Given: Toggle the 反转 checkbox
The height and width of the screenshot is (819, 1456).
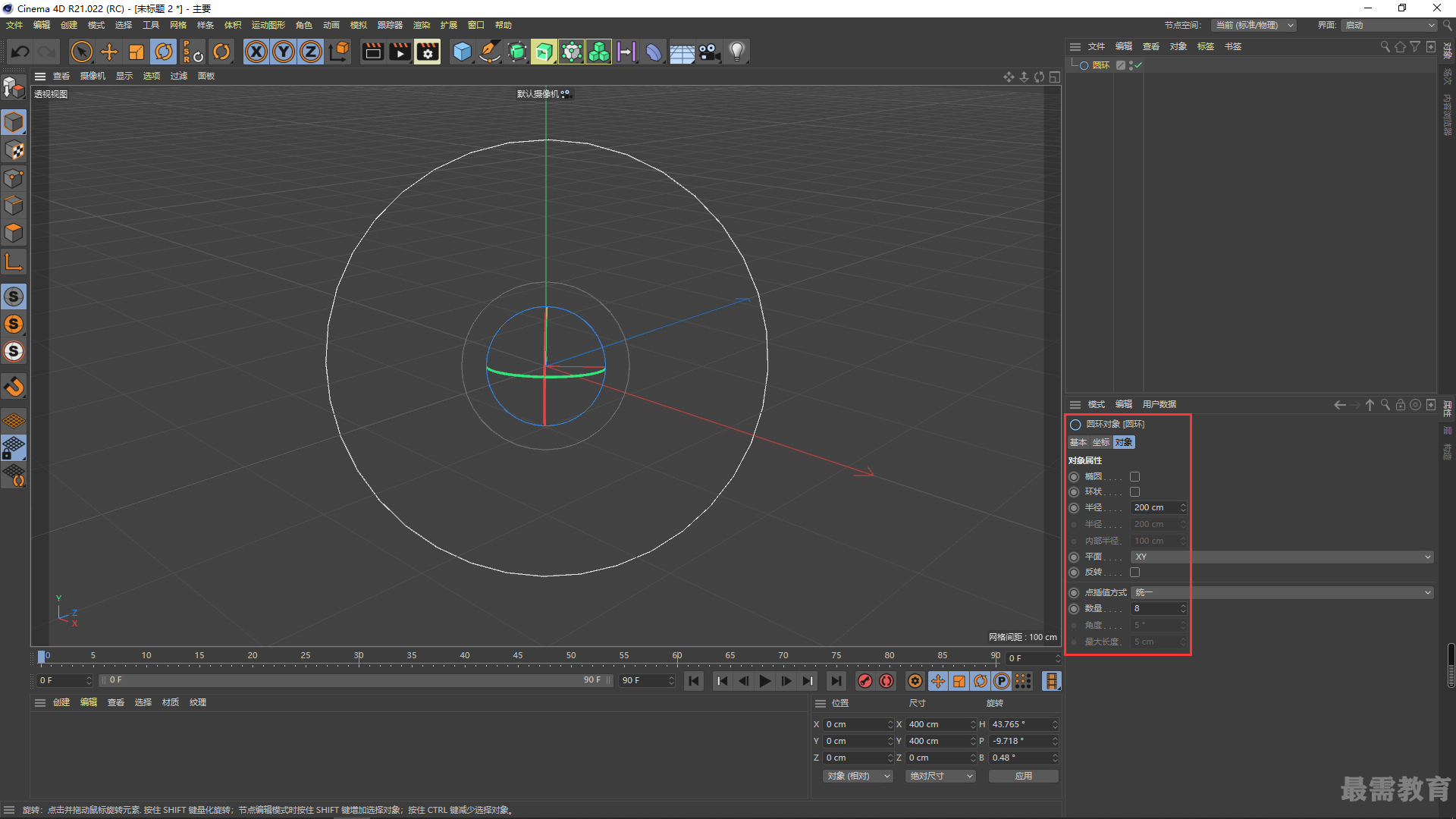Looking at the screenshot, I should [1135, 573].
